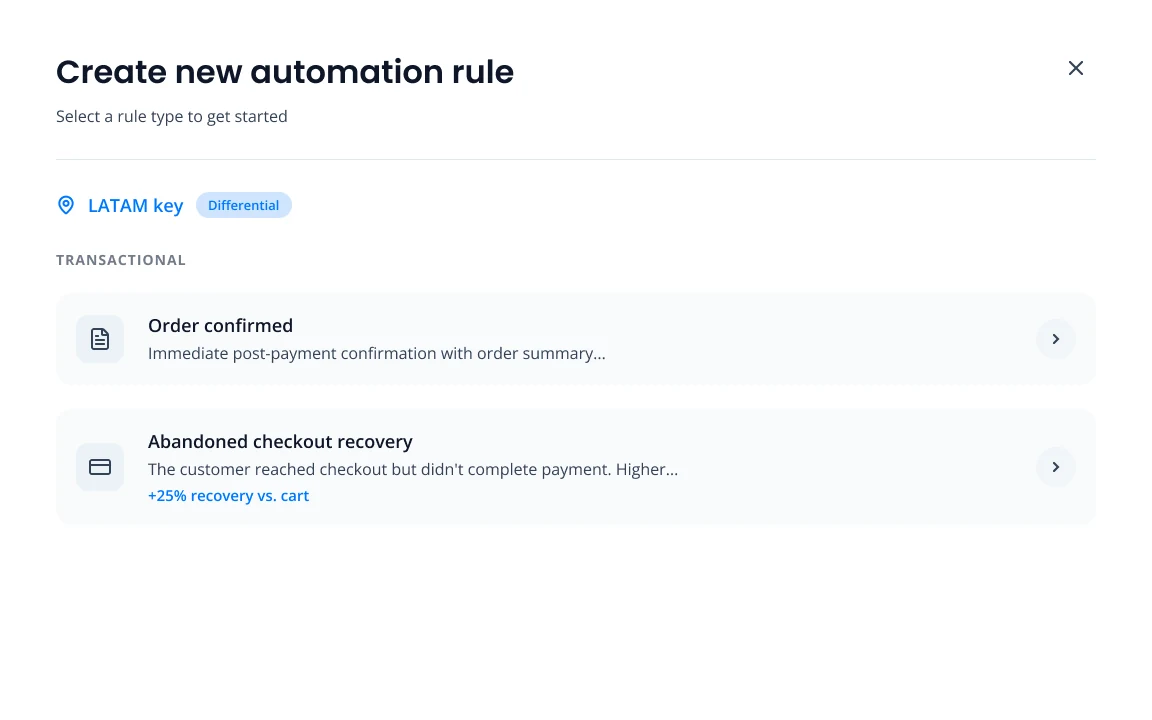Image resolution: width=1152 pixels, height=720 pixels.
Task: Select the LATAM key label
Action: pyautogui.click(x=135, y=205)
